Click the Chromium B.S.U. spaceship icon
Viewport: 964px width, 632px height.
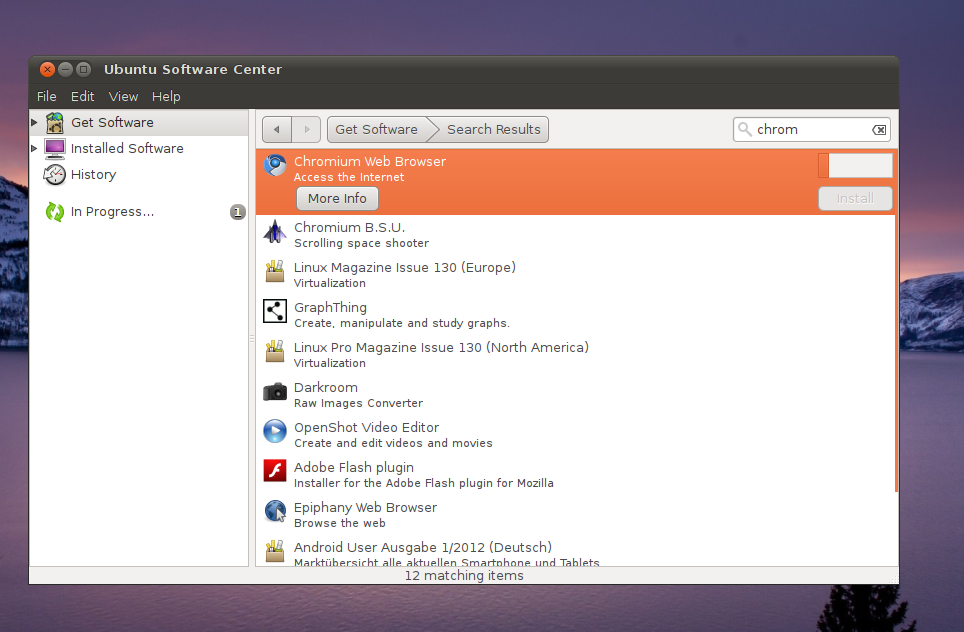pyautogui.click(x=275, y=232)
